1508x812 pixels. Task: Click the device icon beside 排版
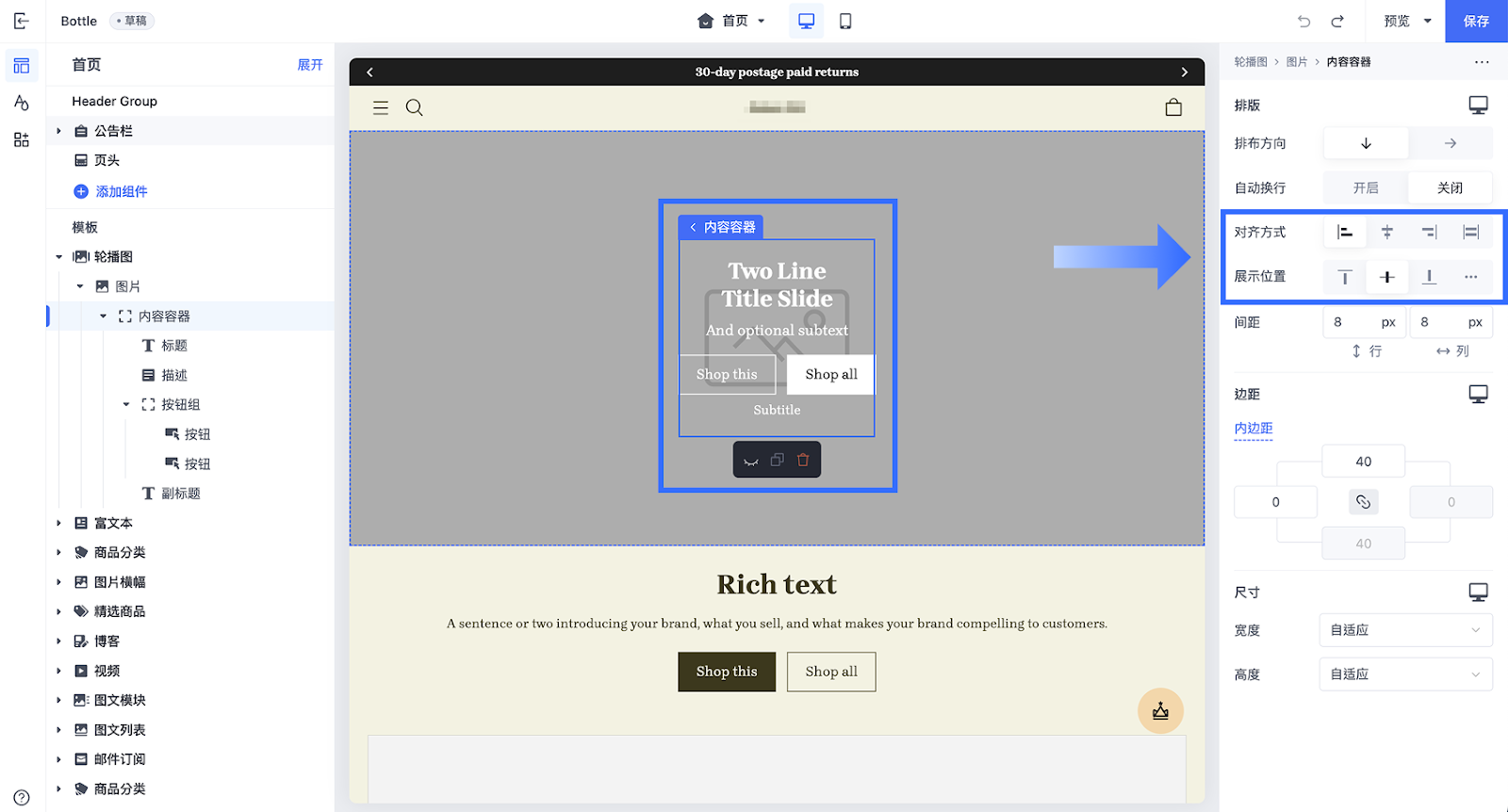coord(1478,106)
